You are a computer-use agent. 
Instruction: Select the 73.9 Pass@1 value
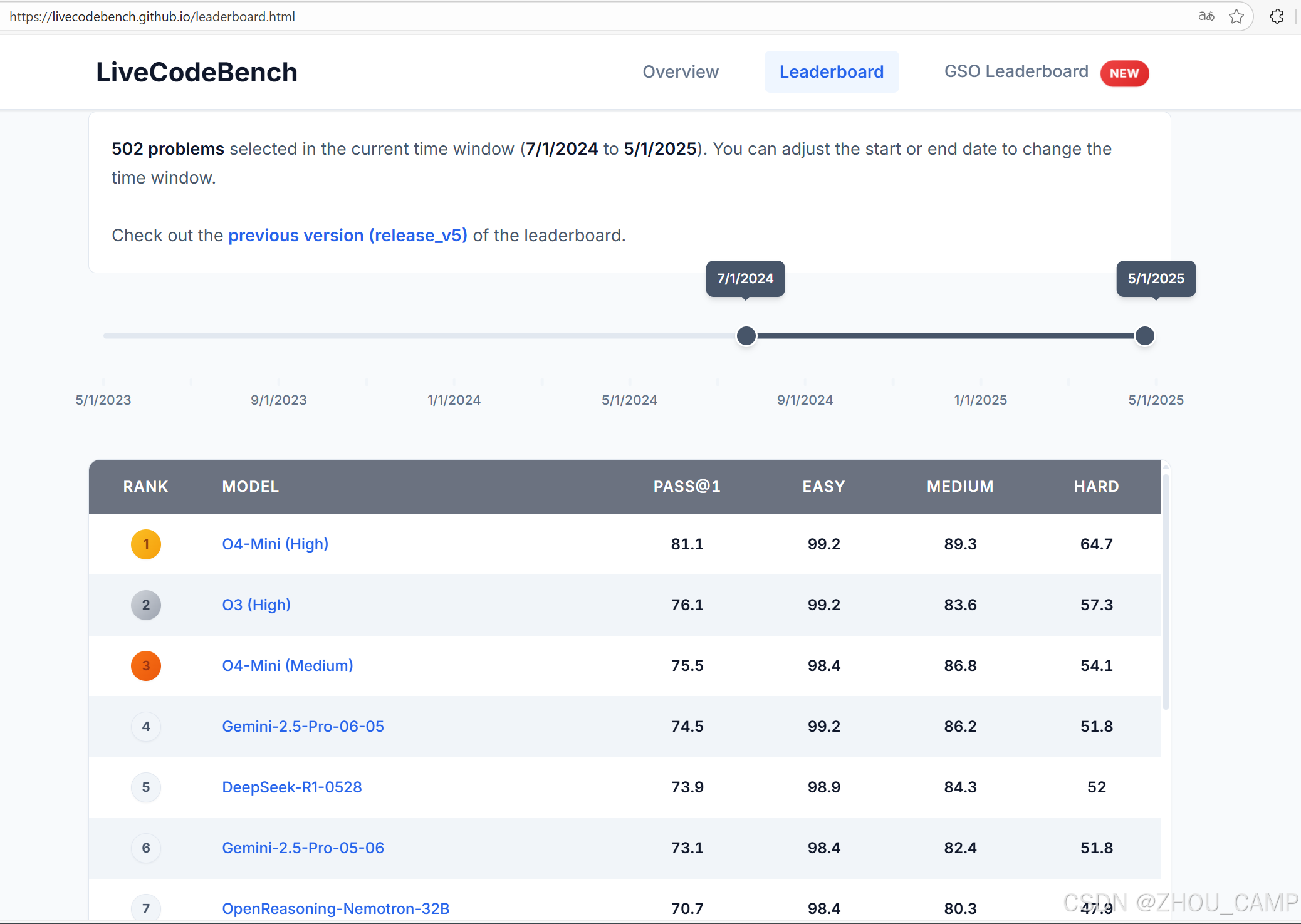point(687,787)
